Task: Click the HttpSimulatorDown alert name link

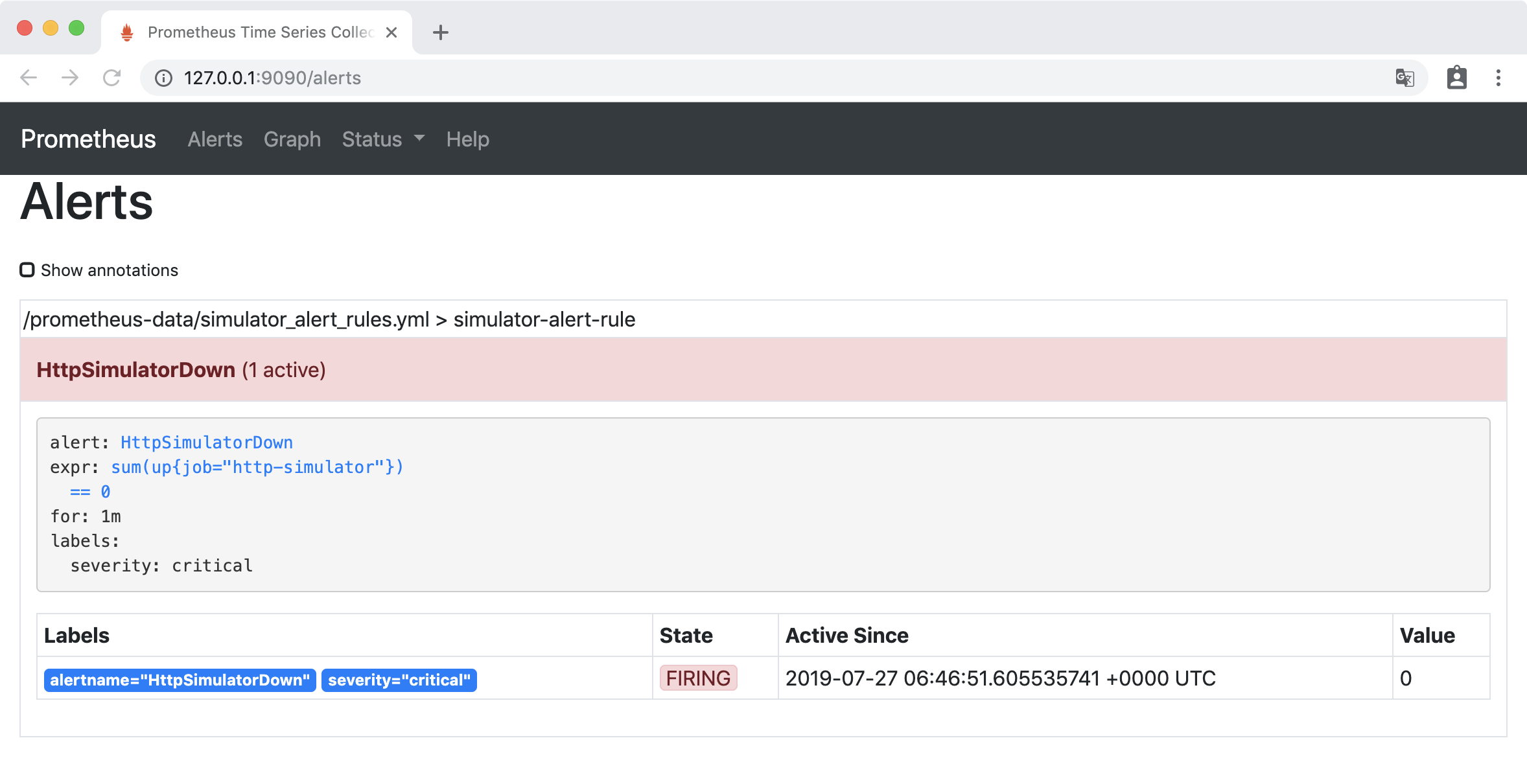Action: click(206, 443)
